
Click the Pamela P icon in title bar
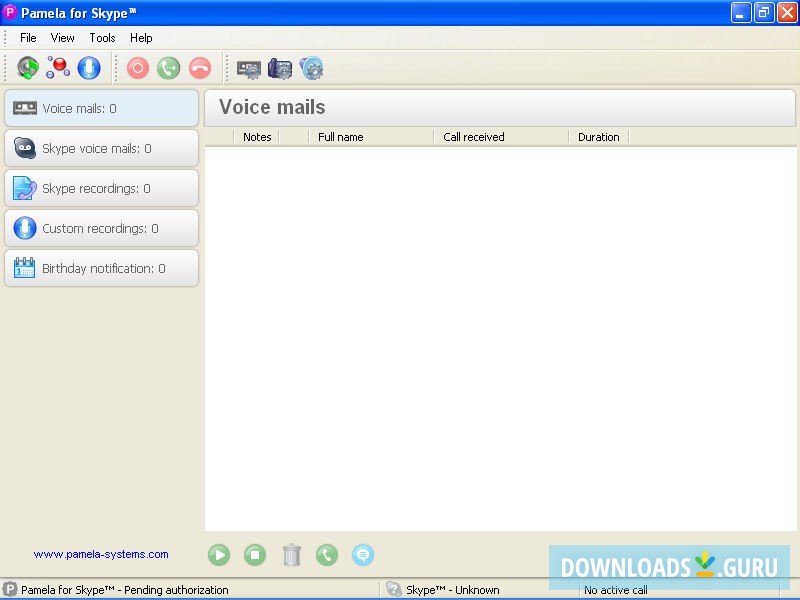click(10, 12)
